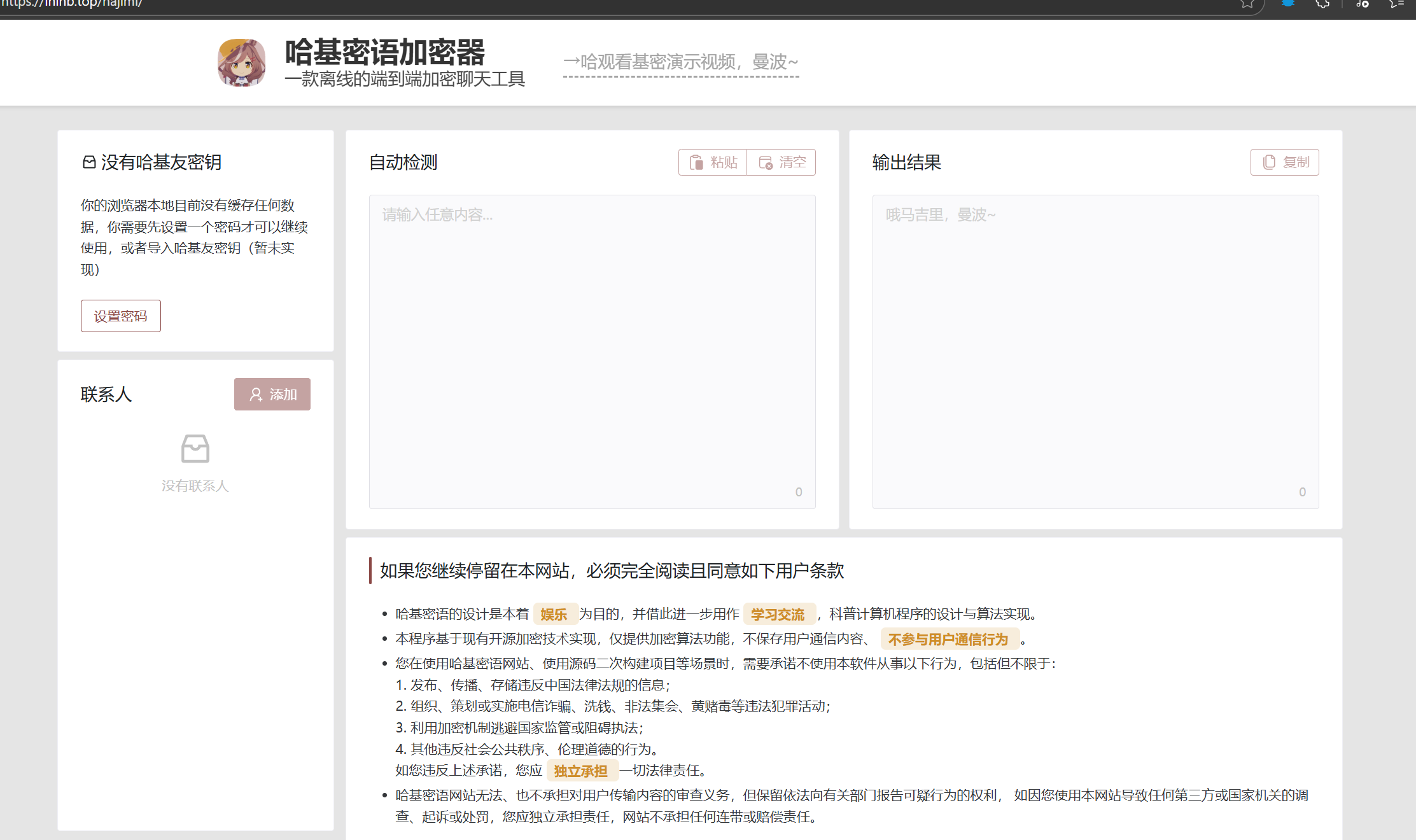Viewport: 1416px width, 840px height.
Task: Open the 哈基密演示视频 demo link
Action: [680, 62]
